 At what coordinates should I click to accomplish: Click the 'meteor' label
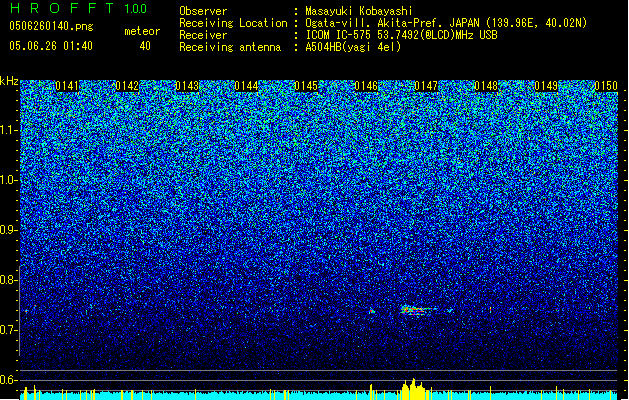pyautogui.click(x=142, y=31)
